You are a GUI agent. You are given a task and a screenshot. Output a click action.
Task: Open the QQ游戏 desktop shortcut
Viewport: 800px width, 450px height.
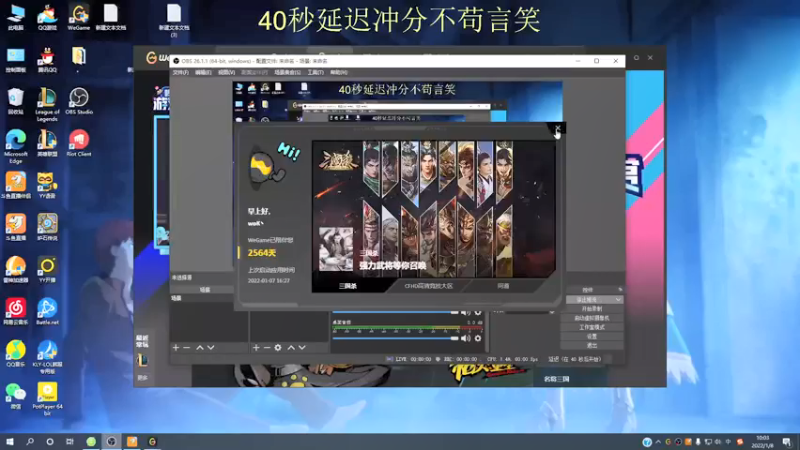[47, 17]
